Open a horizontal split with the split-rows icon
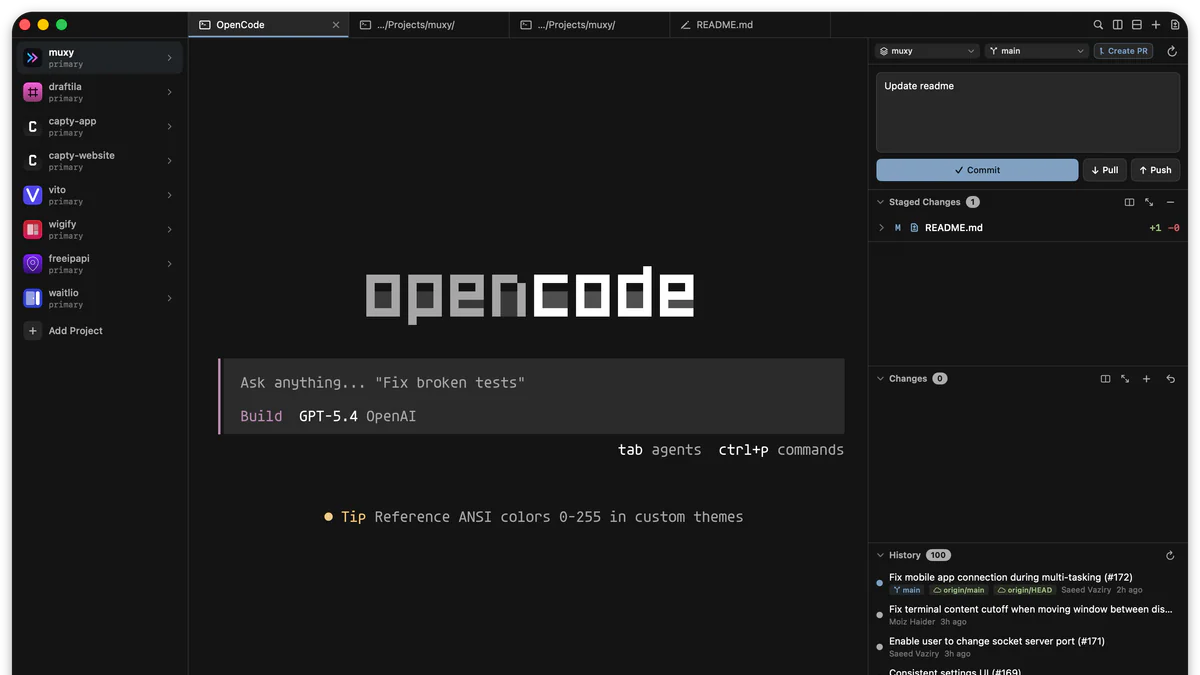Image resolution: width=1200 pixels, height=675 pixels. (1137, 24)
